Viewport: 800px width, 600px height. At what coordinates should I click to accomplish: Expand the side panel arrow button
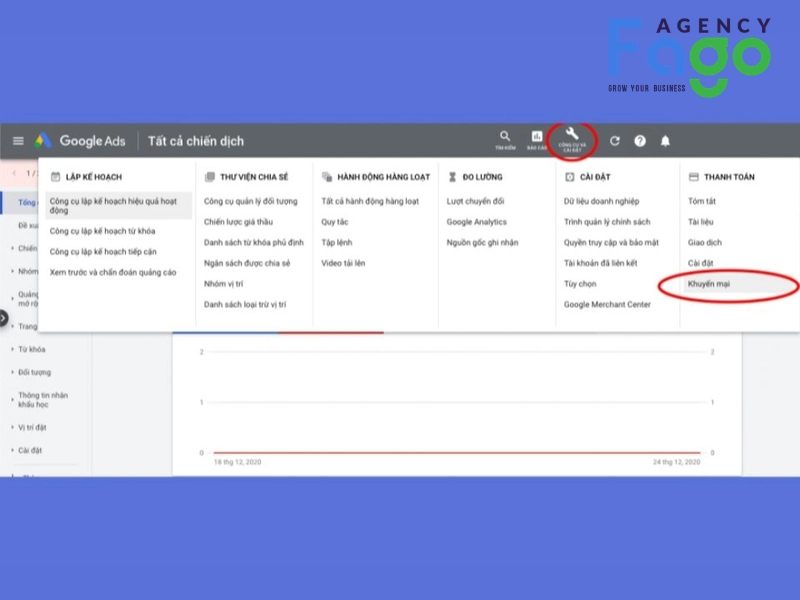(3, 318)
